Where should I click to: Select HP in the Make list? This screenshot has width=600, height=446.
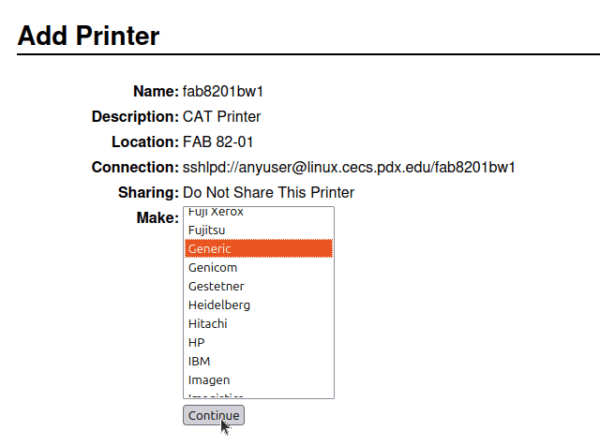pyautogui.click(x=196, y=342)
